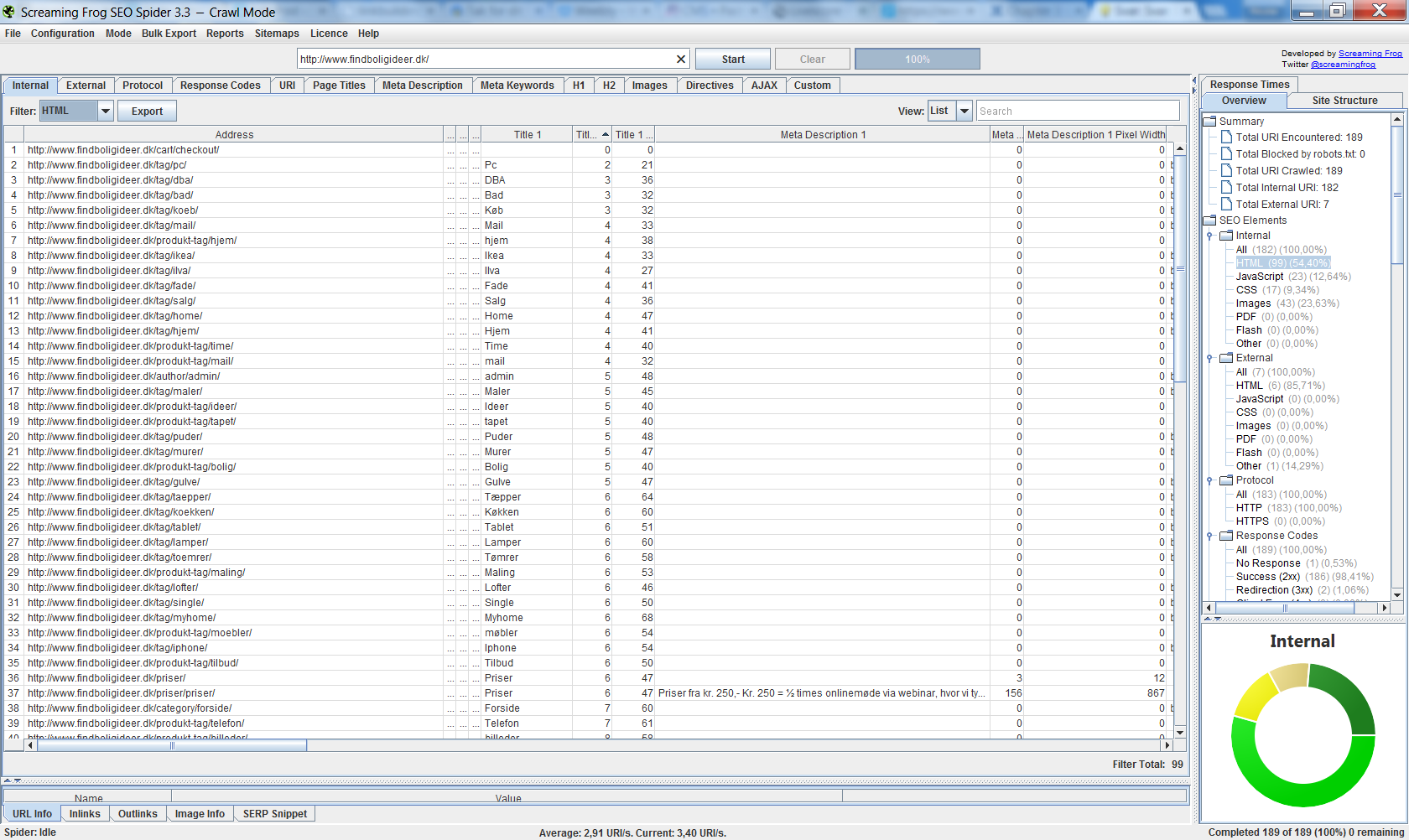The width and height of the screenshot is (1409, 840).
Task: Select Images (43) under Internal
Action: (1287, 303)
